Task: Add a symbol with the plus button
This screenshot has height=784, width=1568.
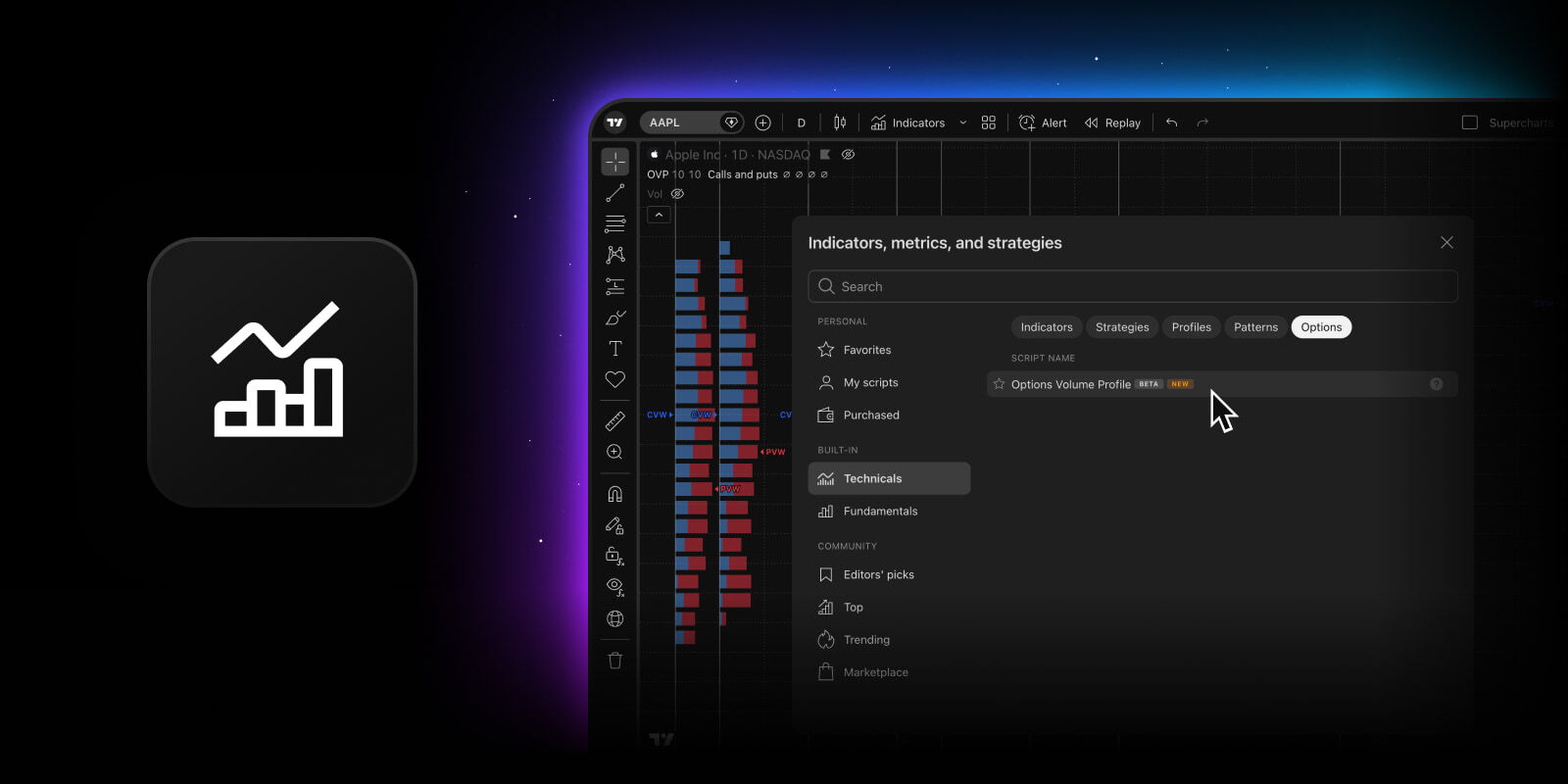Action: 762,122
